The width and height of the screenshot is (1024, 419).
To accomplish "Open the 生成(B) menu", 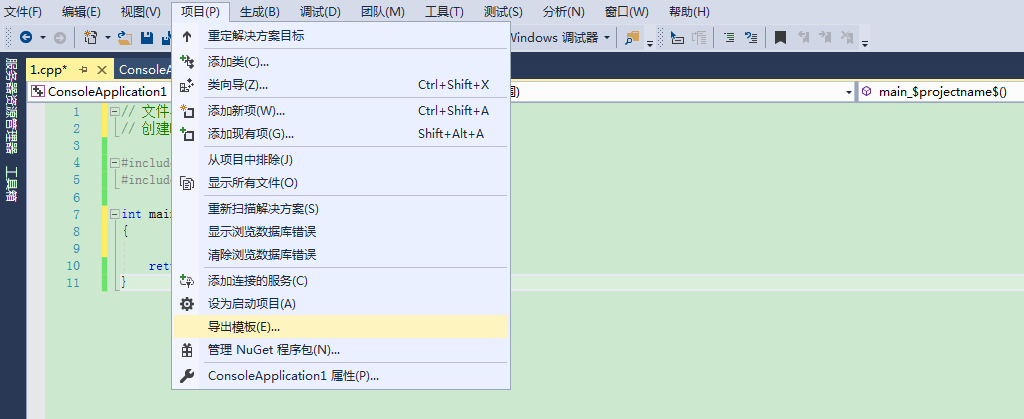I will (x=260, y=12).
